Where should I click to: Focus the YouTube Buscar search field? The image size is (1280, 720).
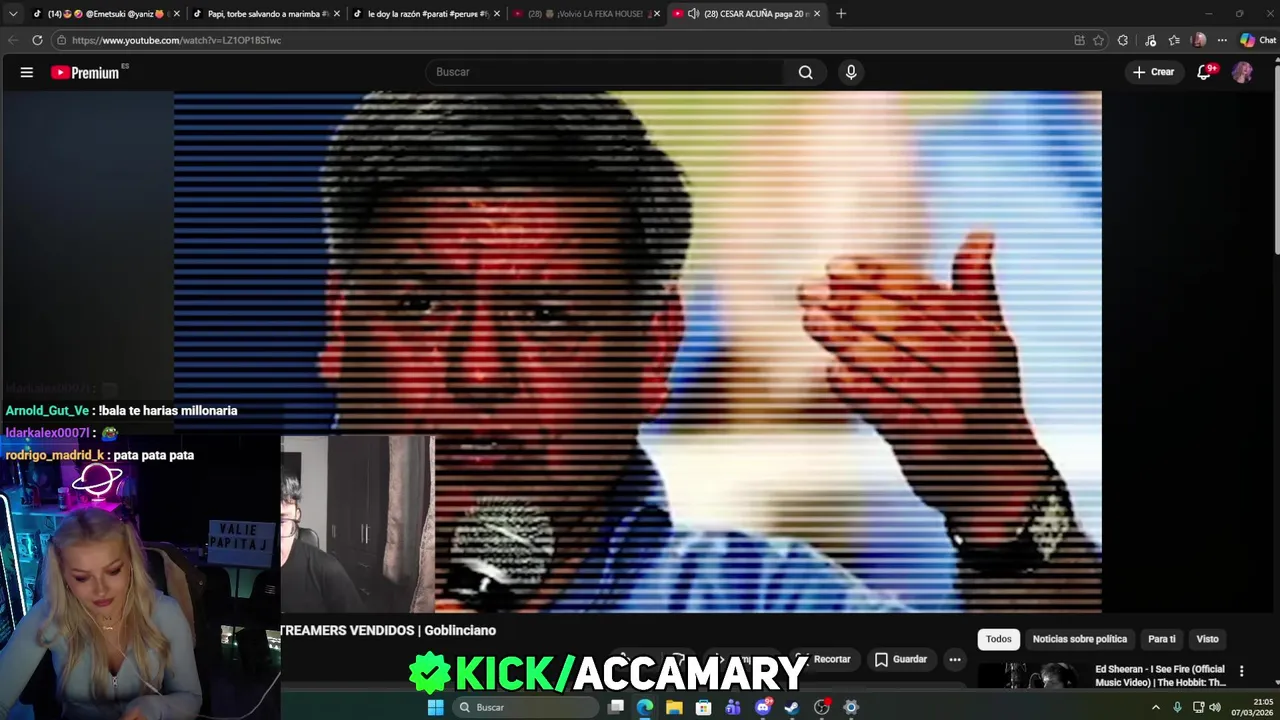pos(605,72)
